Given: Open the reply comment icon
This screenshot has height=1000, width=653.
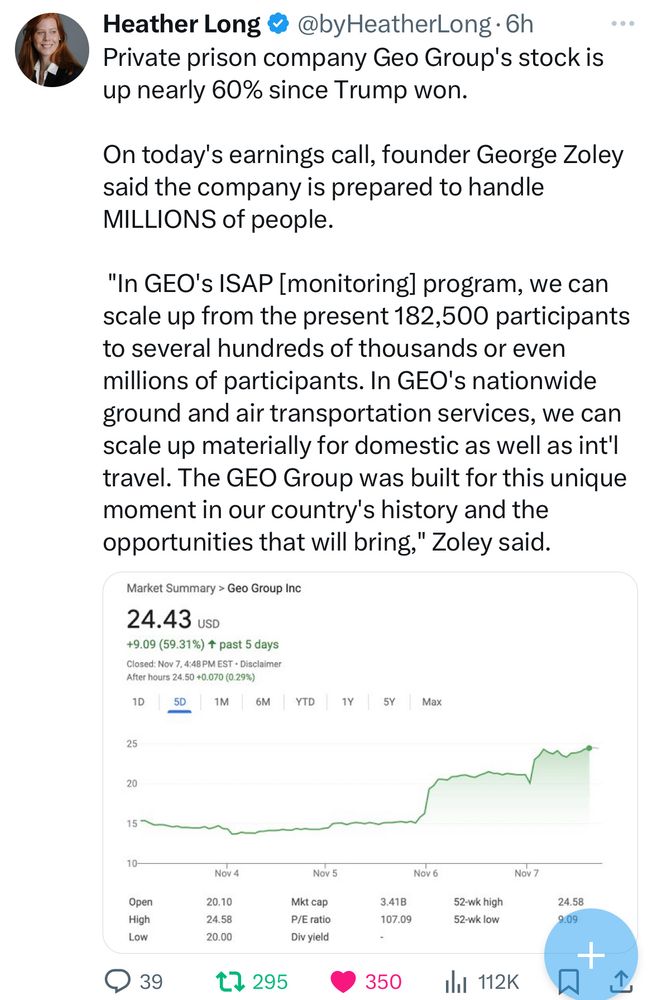Looking at the screenshot, I should [119, 982].
